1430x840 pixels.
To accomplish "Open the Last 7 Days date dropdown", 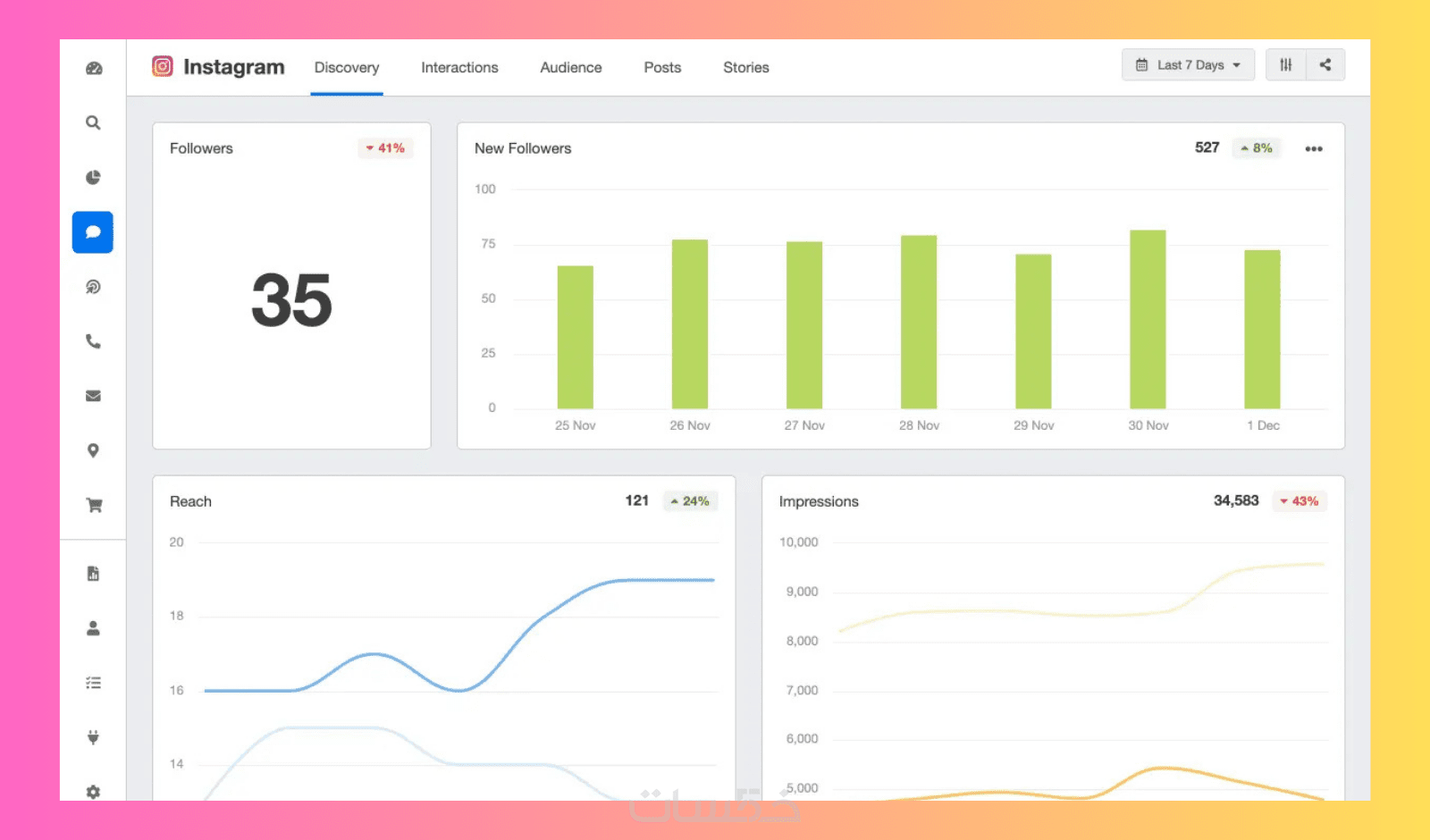I will pos(1188,64).
